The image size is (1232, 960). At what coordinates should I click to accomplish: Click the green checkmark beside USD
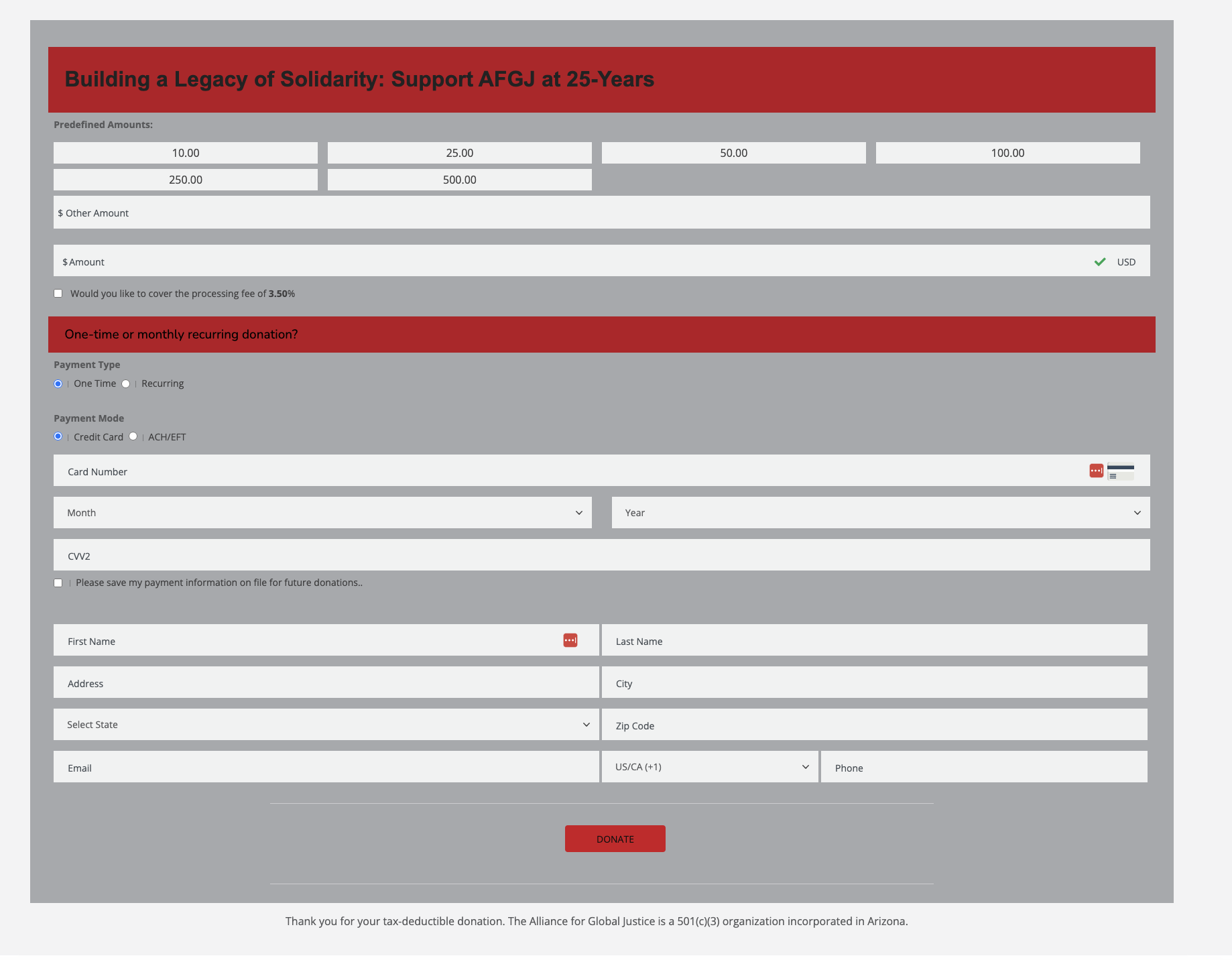[1099, 261]
